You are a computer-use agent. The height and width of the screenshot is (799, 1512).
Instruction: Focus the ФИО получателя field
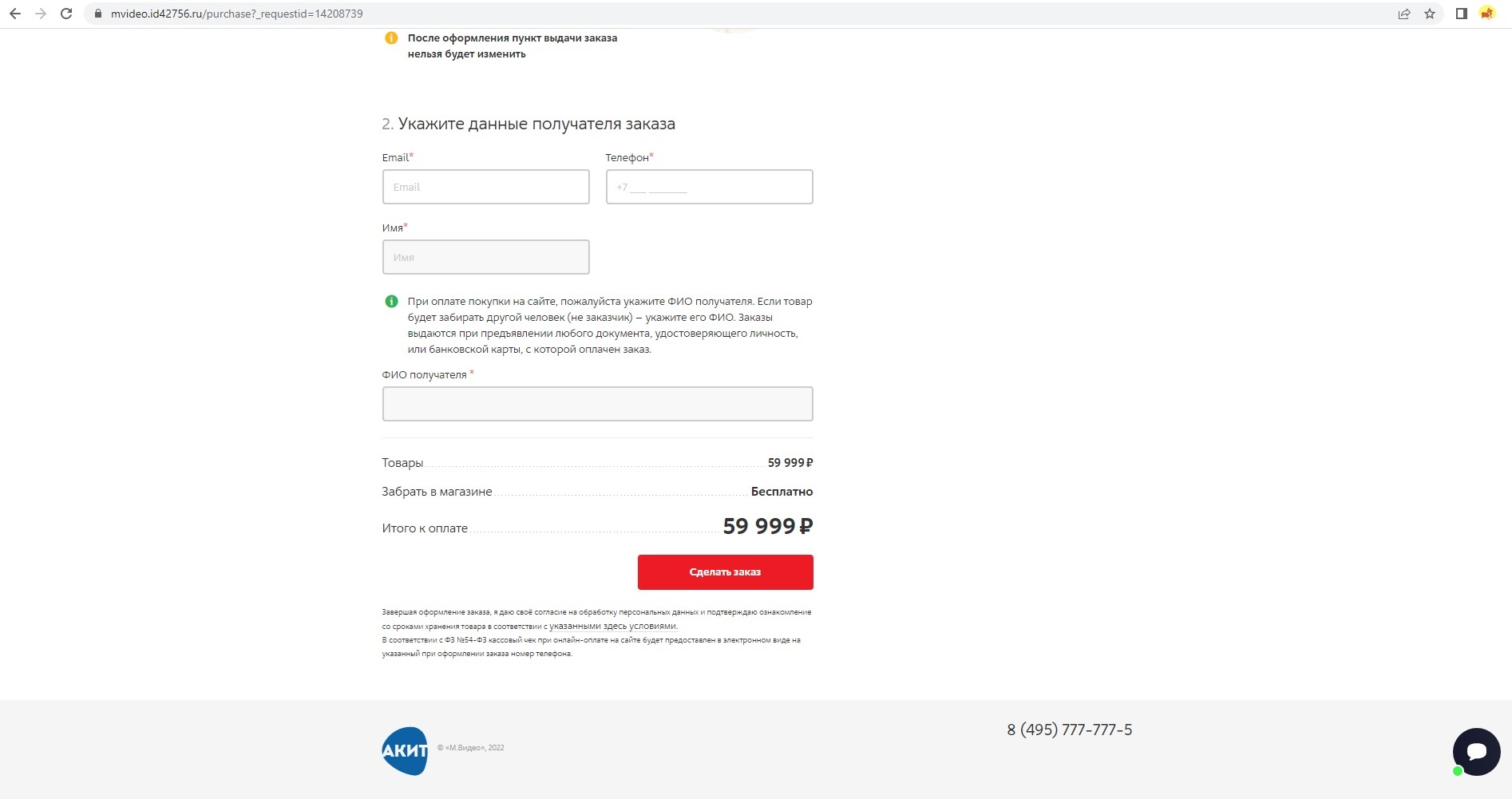click(x=597, y=404)
